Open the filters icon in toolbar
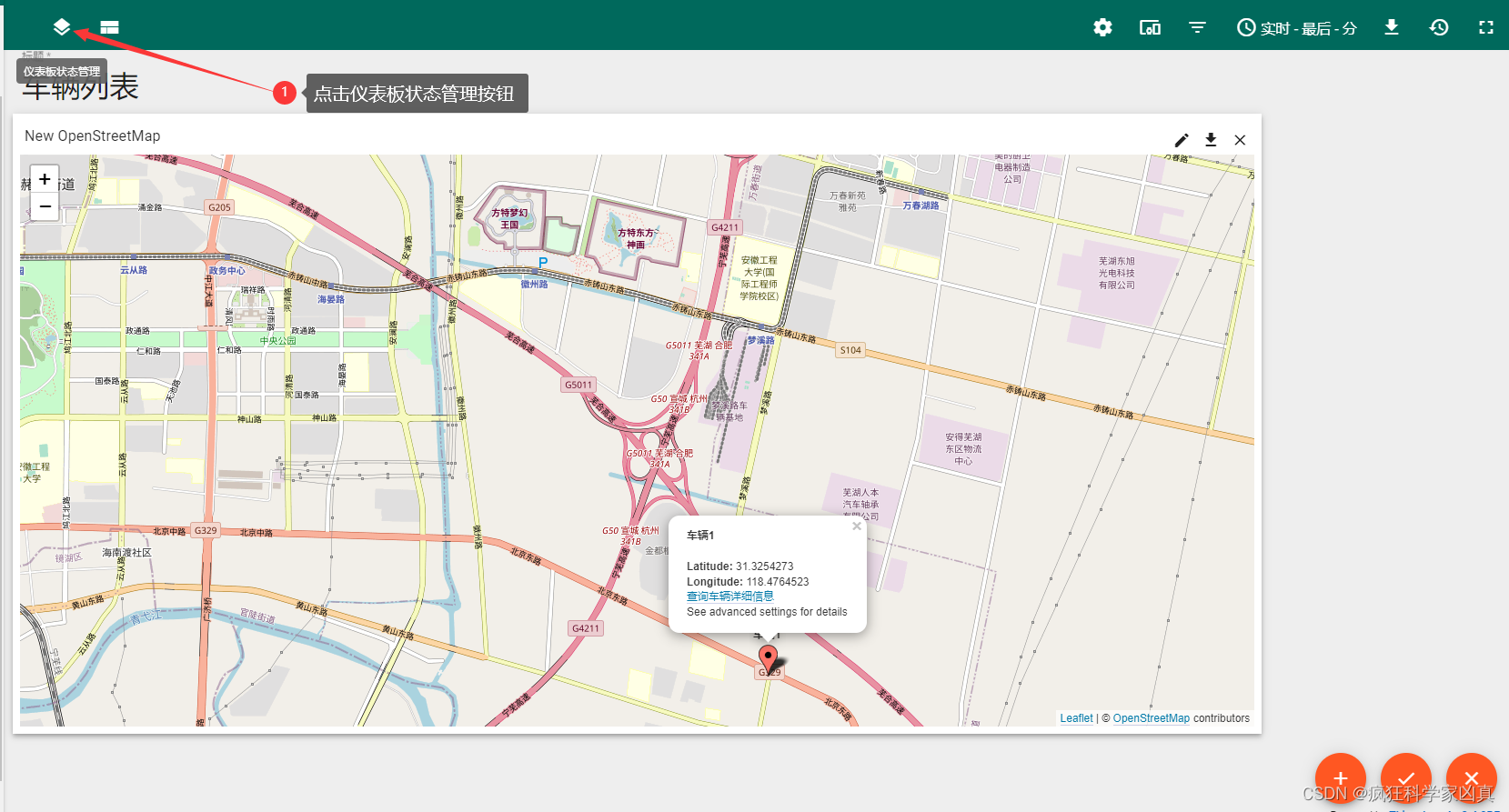The width and height of the screenshot is (1509, 812). click(1197, 27)
